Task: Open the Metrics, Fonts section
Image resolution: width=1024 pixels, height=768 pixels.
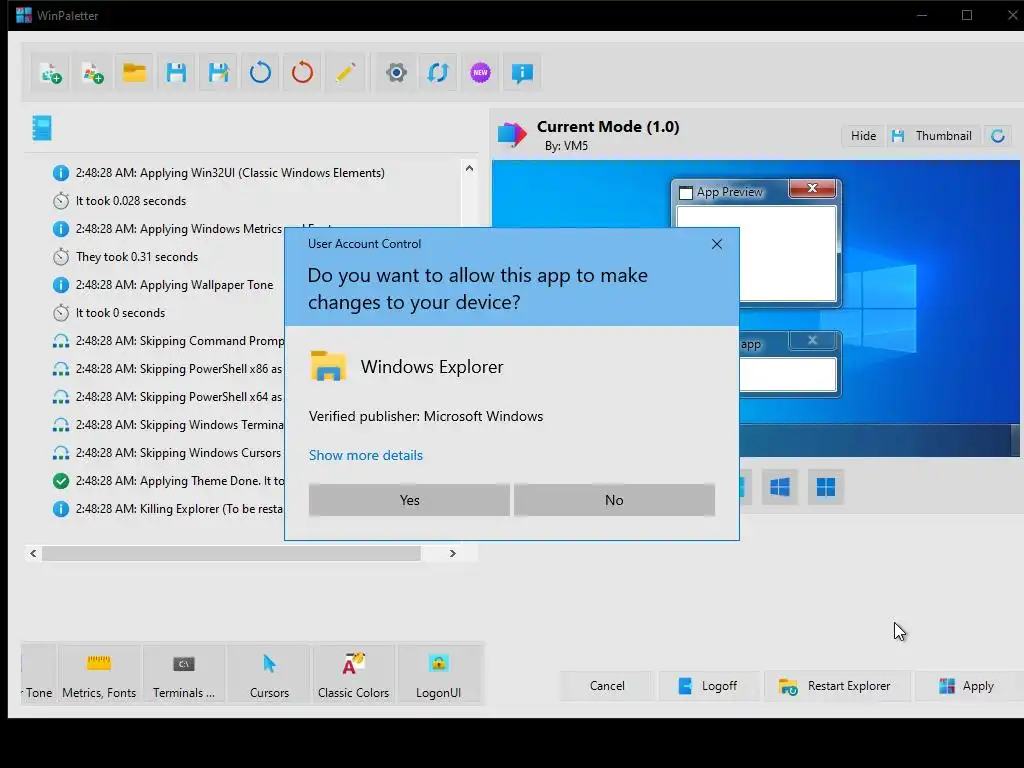Action: tap(99, 674)
